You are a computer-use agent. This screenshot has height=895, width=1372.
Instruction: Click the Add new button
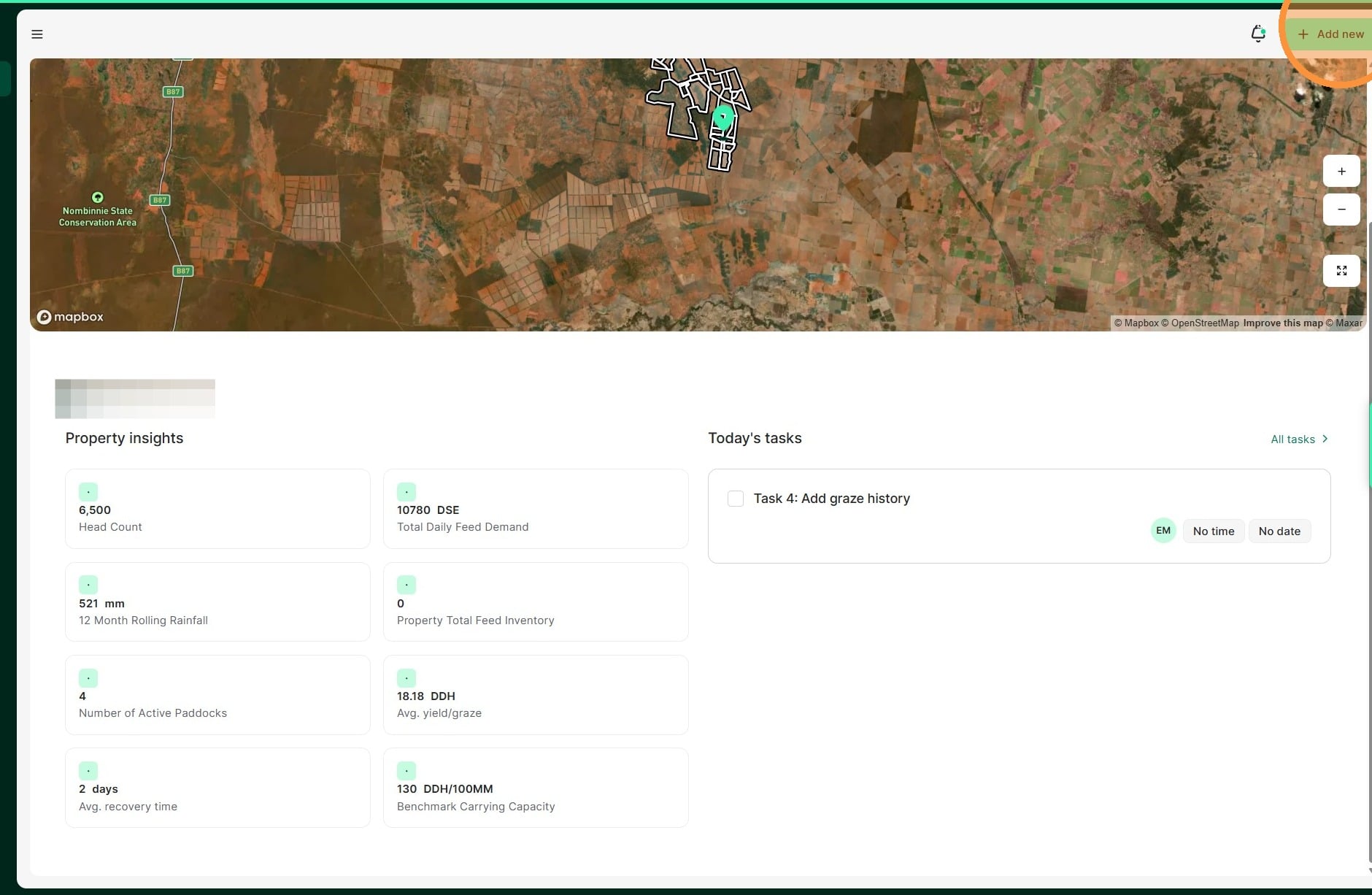click(x=1330, y=34)
